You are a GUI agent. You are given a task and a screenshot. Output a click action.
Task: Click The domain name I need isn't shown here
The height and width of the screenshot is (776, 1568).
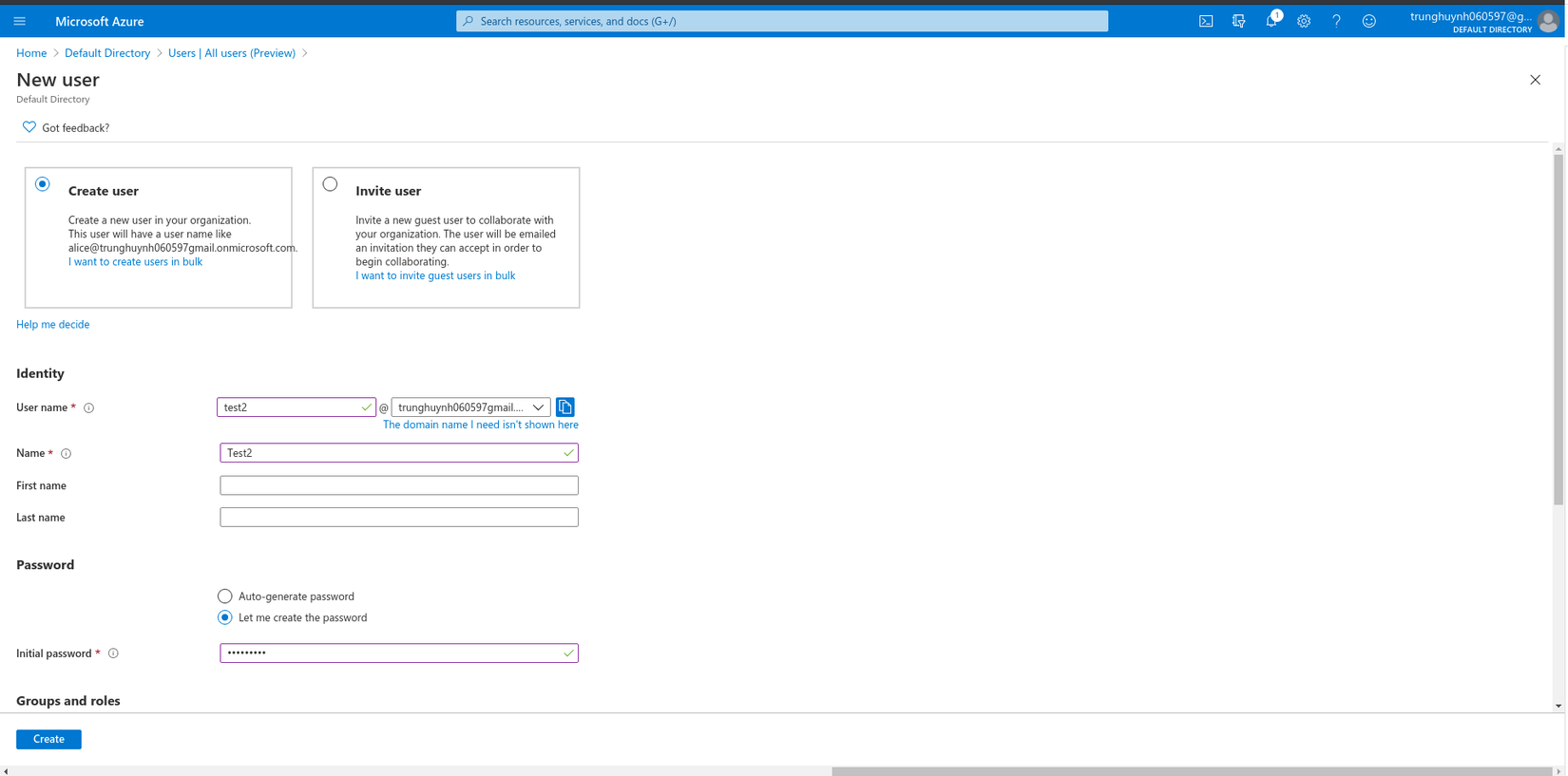point(480,425)
